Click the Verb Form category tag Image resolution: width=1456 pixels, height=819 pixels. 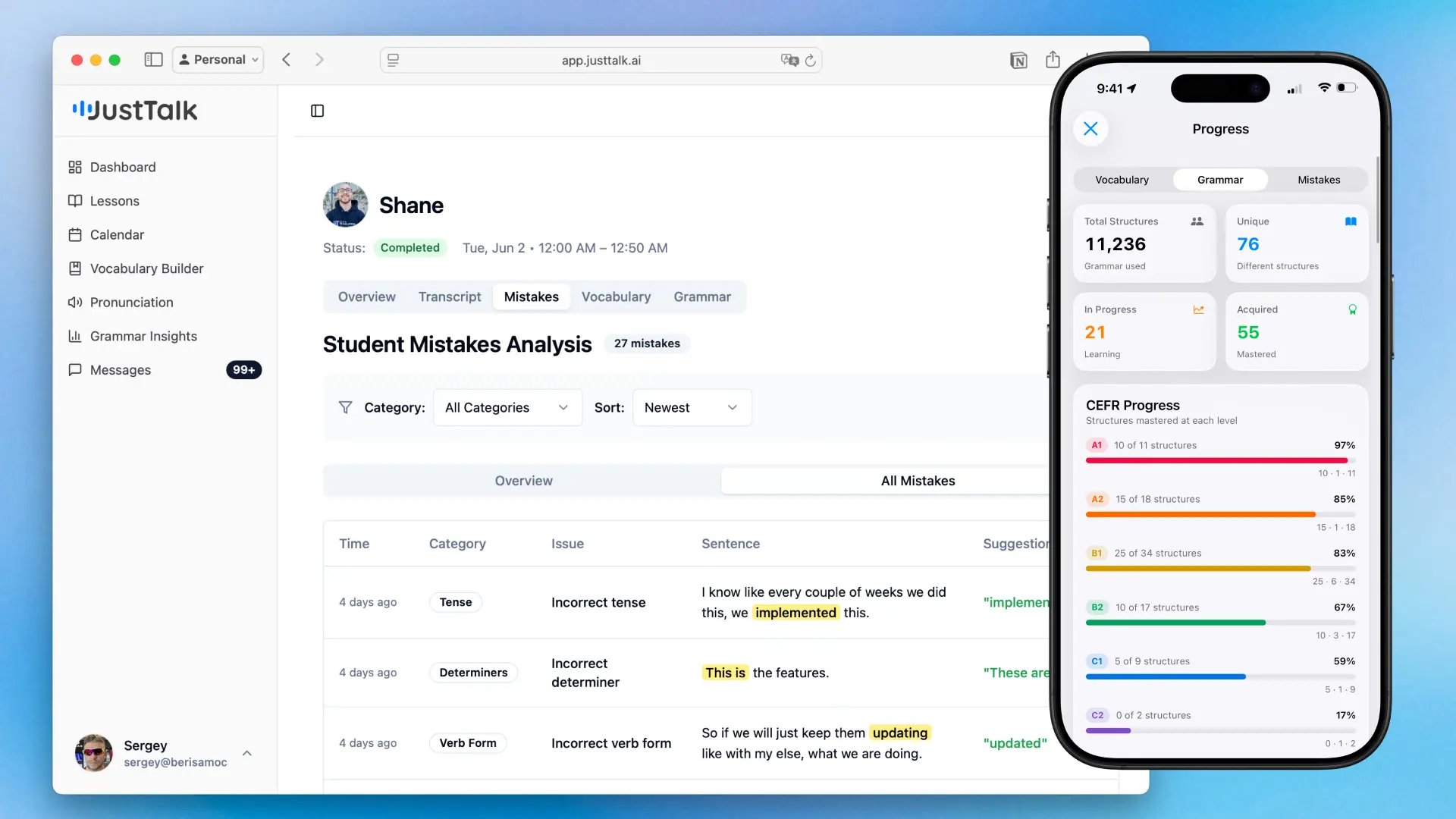(x=468, y=743)
